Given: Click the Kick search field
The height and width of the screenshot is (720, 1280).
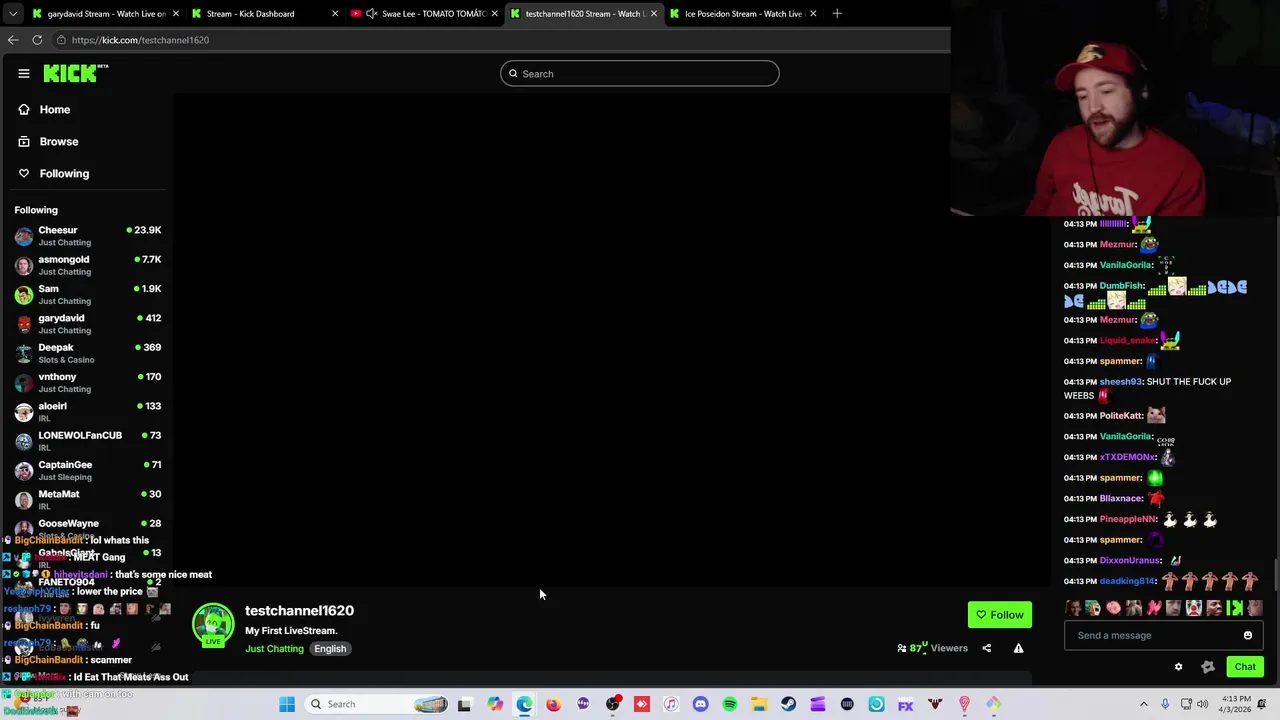Looking at the screenshot, I should [640, 73].
